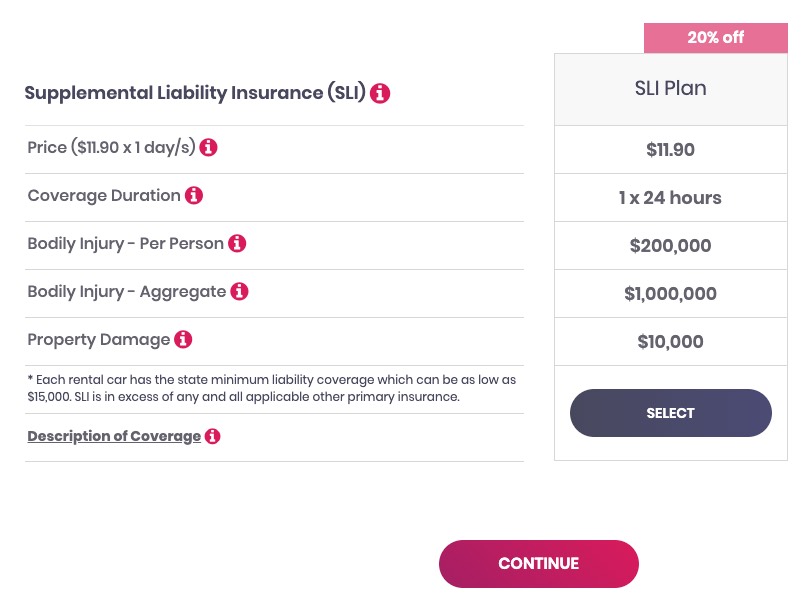Screen dimensions: 805x606
Task: Open the Description of Coverage link
Action: pos(114,436)
